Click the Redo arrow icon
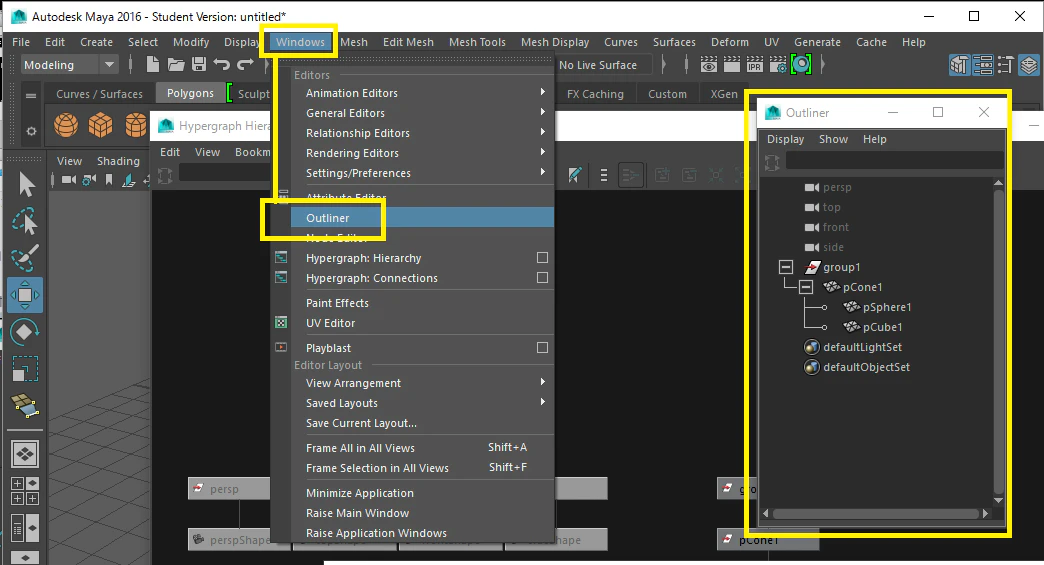Image resolution: width=1044 pixels, height=565 pixels. 245,65
